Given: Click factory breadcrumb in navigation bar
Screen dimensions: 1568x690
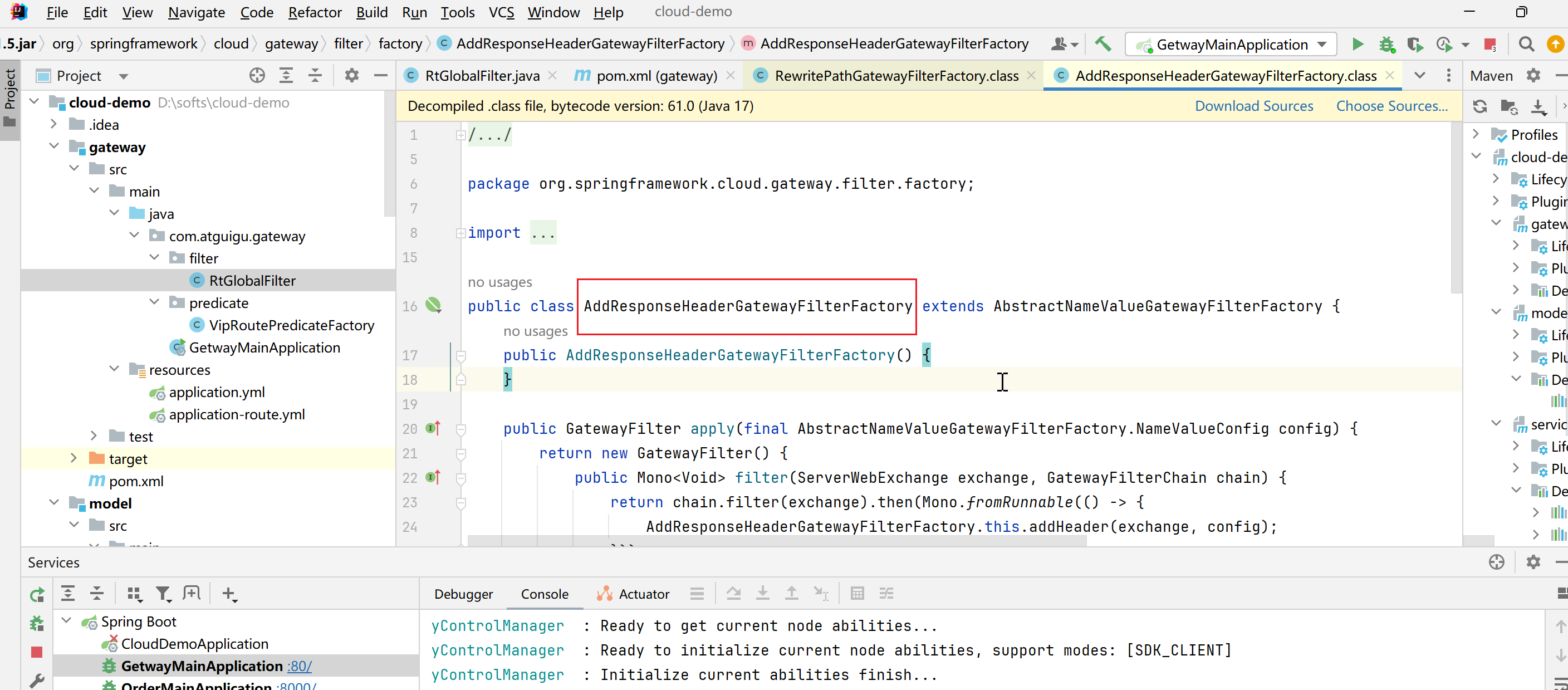Looking at the screenshot, I should click(400, 44).
